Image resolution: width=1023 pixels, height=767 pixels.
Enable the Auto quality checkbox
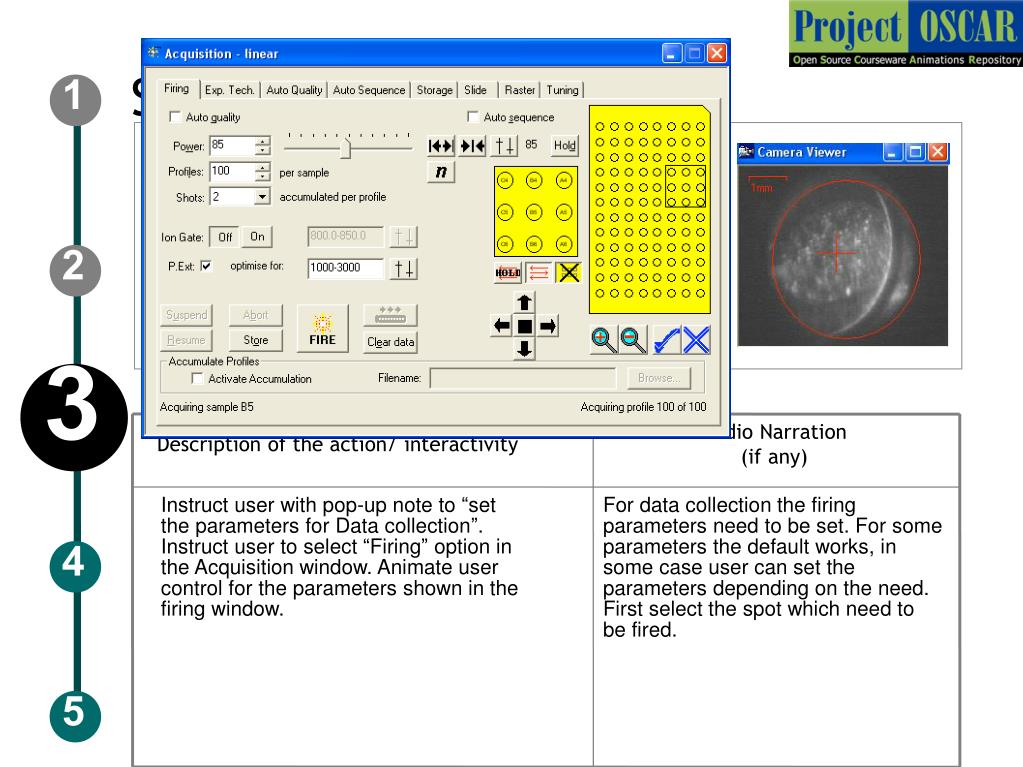pos(175,117)
